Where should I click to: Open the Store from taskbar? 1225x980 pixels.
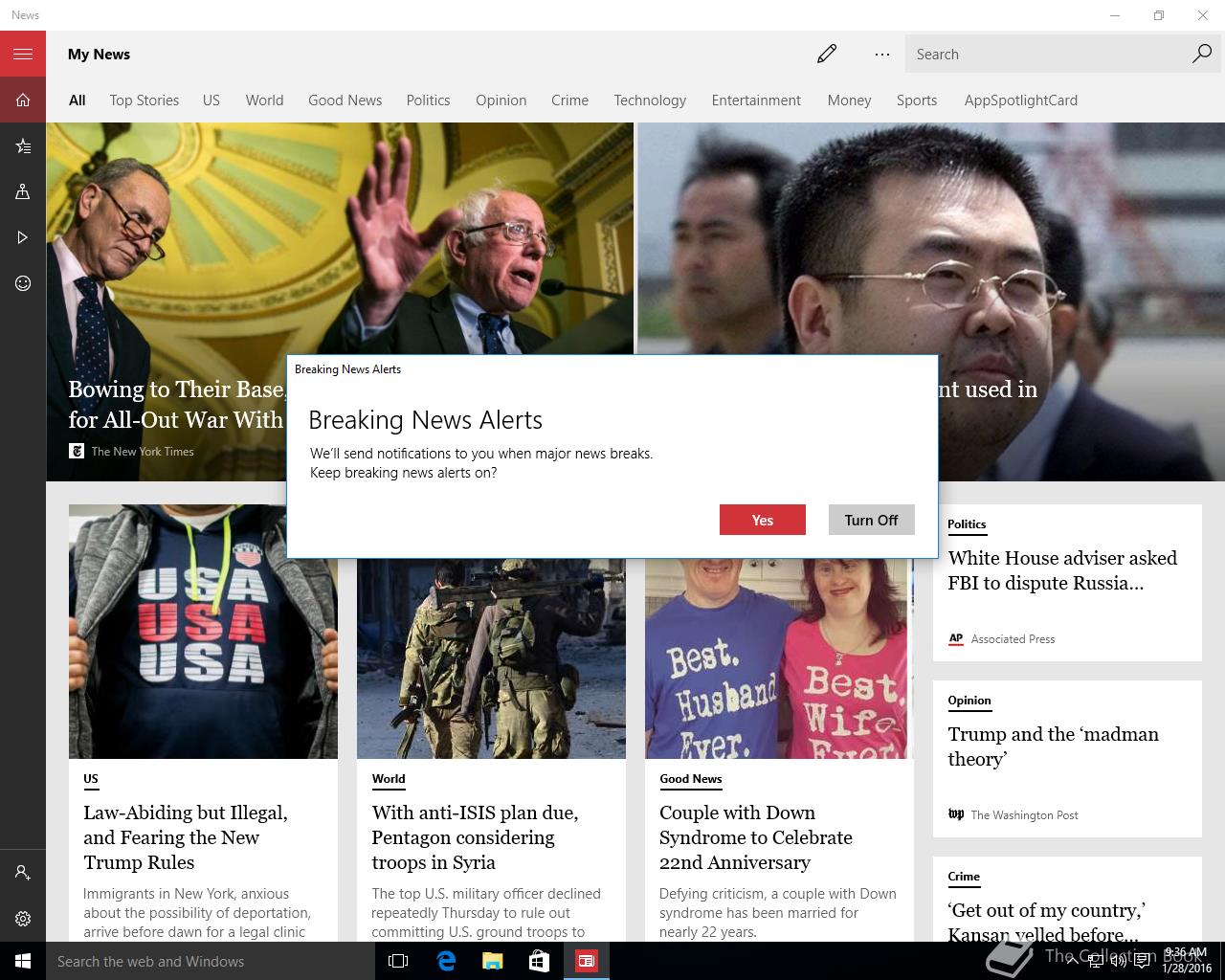coord(539,961)
